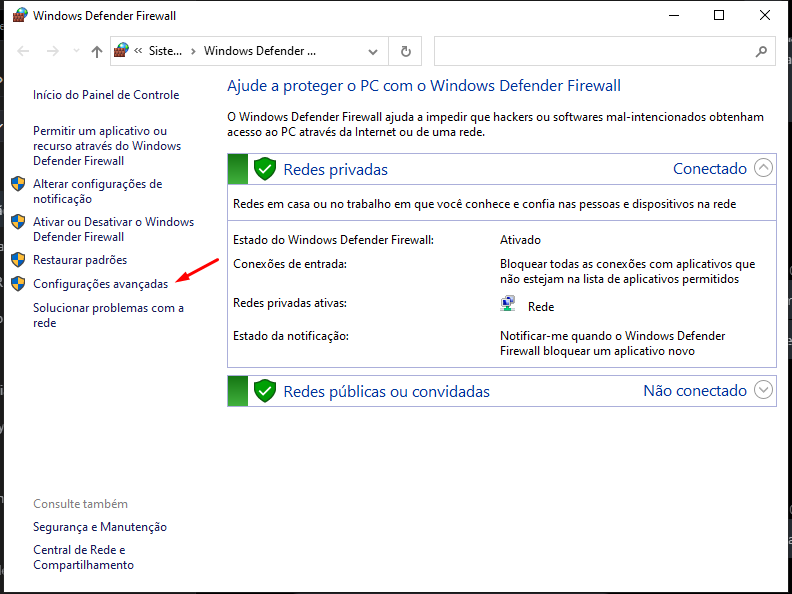This screenshot has height=594, width=792.
Task: Click the Estado da notificação label
Action: (x=291, y=336)
